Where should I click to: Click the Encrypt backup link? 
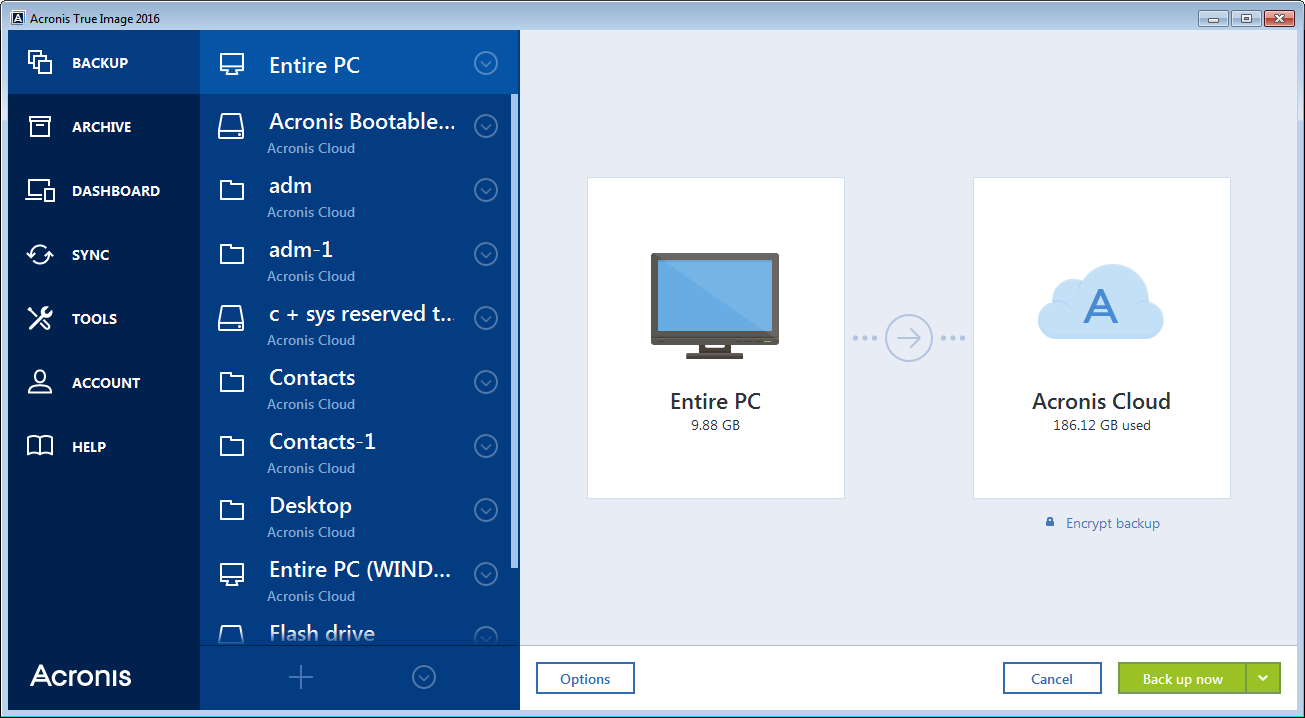coord(1112,523)
